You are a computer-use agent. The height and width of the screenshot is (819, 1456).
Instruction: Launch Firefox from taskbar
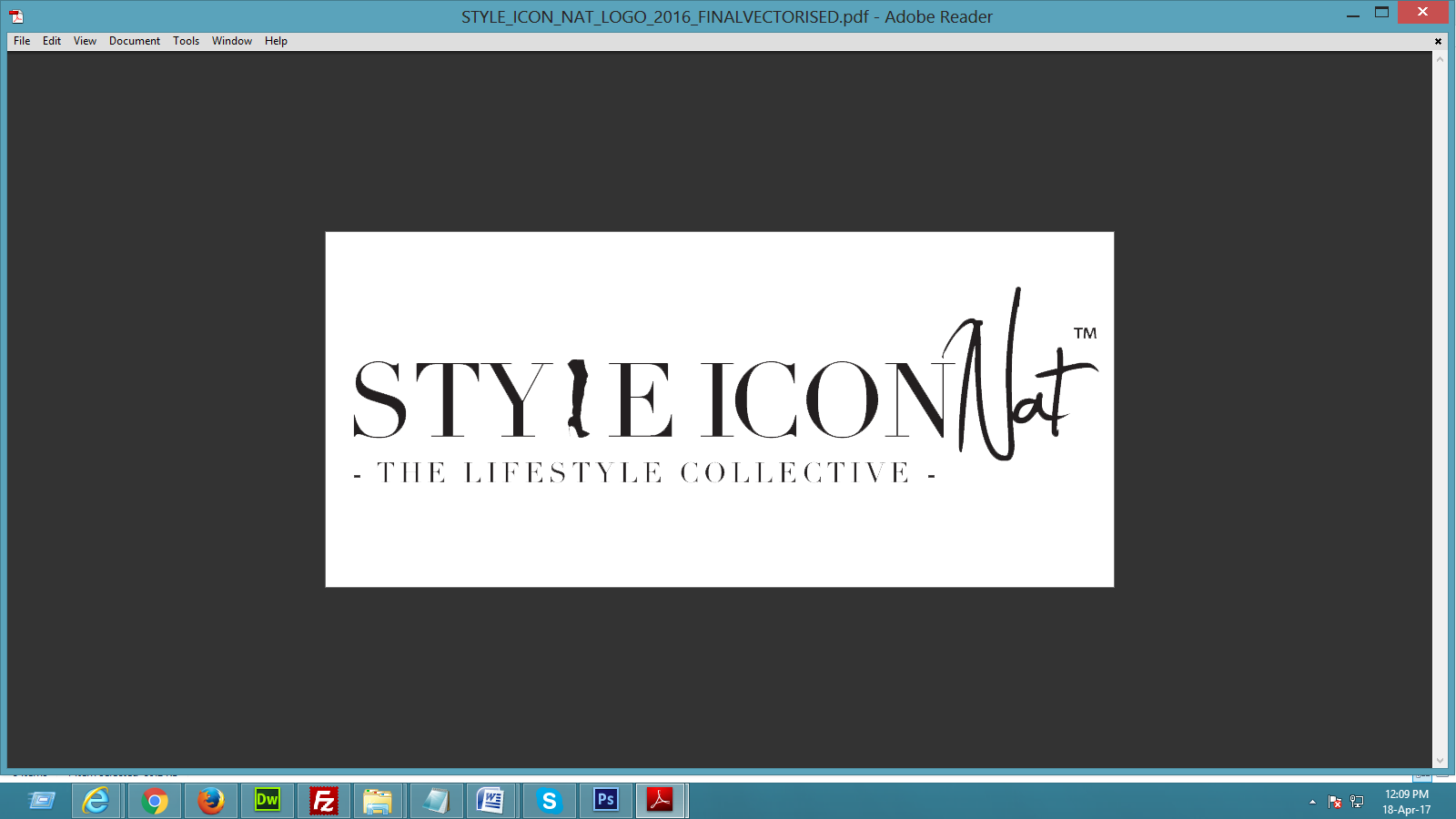click(211, 801)
